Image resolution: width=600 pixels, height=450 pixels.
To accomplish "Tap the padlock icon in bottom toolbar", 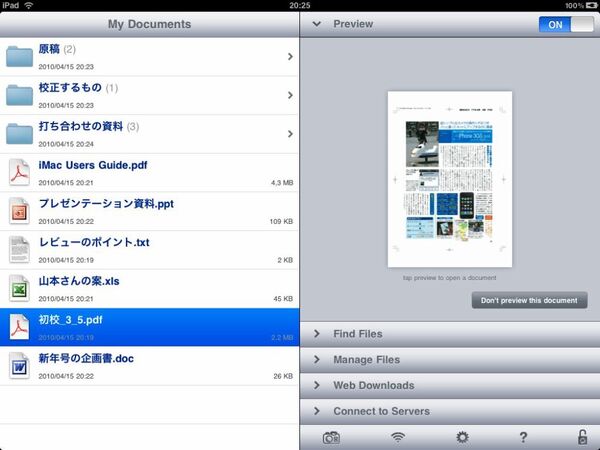I will click(x=582, y=437).
